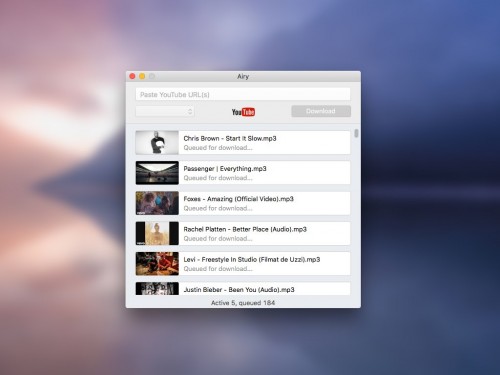Click 'Passenger | Everything.mp3' title
This screenshot has height=375, width=500.
225,169
